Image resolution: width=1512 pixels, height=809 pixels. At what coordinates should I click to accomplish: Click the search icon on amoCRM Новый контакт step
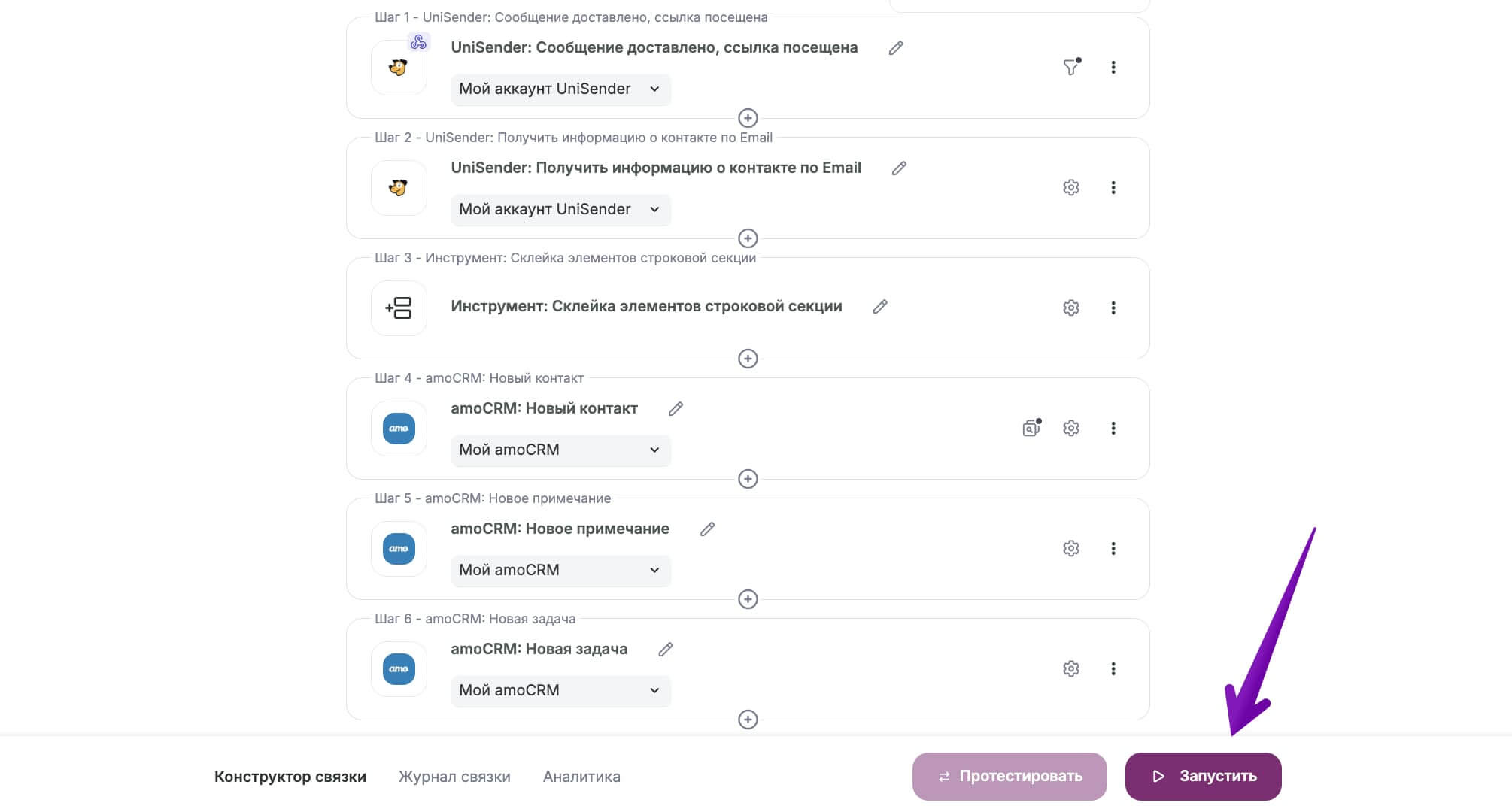click(x=1031, y=428)
